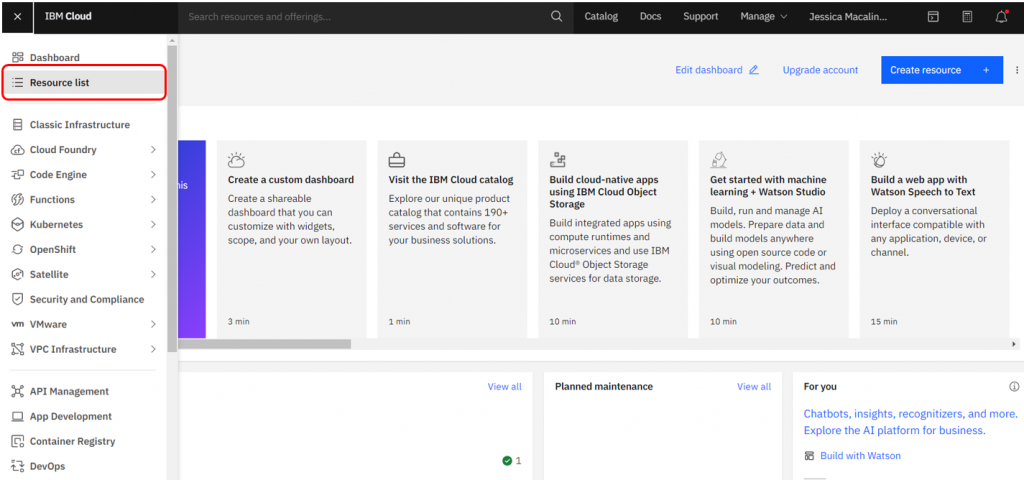Image resolution: width=1024 pixels, height=480 pixels.
Task: Click the IBM Cloud logo text
Action: [x=68, y=16]
